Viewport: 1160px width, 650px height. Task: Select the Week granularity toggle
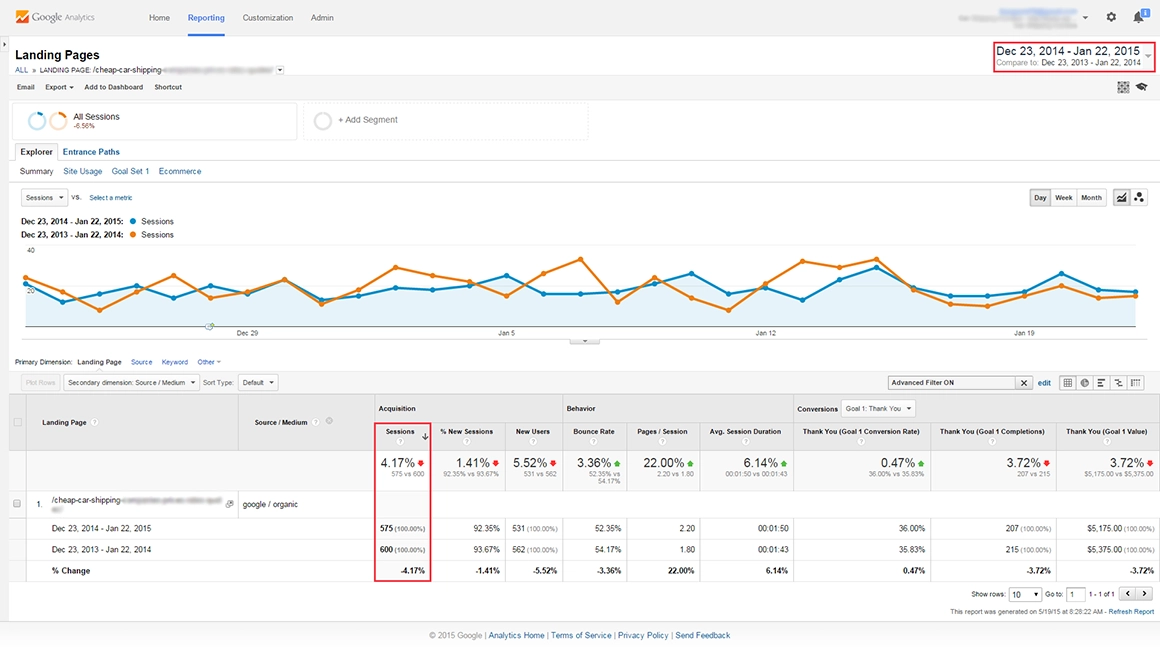click(1064, 197)
